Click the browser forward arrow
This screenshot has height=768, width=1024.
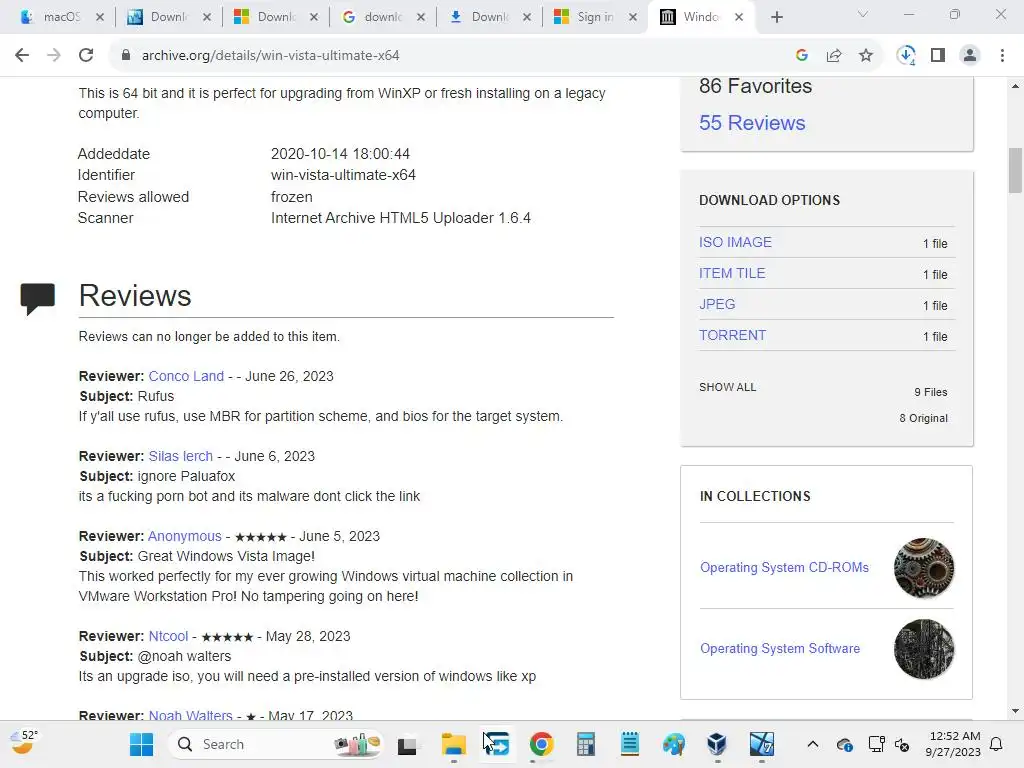(54, 56)
